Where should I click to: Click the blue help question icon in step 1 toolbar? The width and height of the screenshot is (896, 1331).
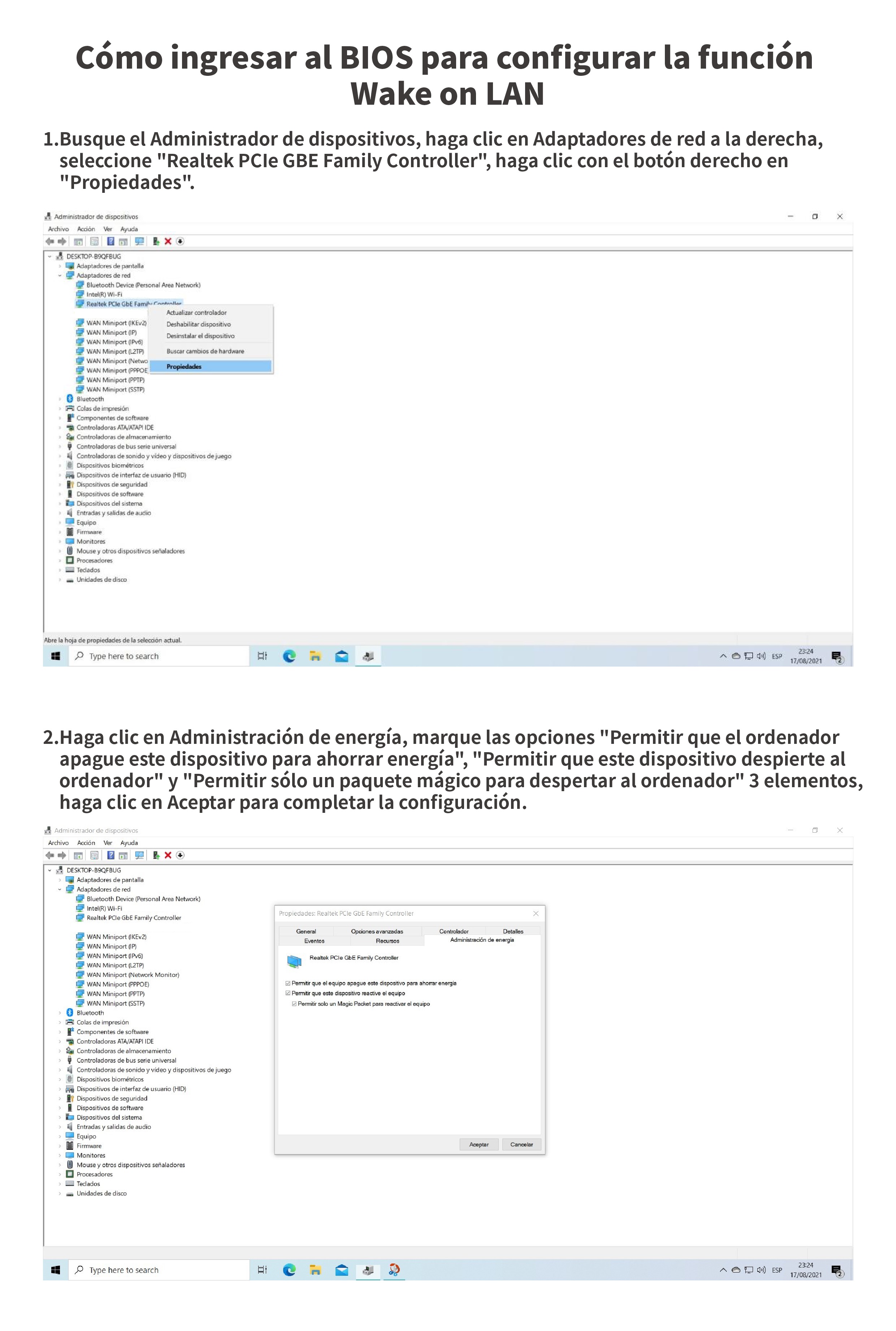click(x=111, y=241)
